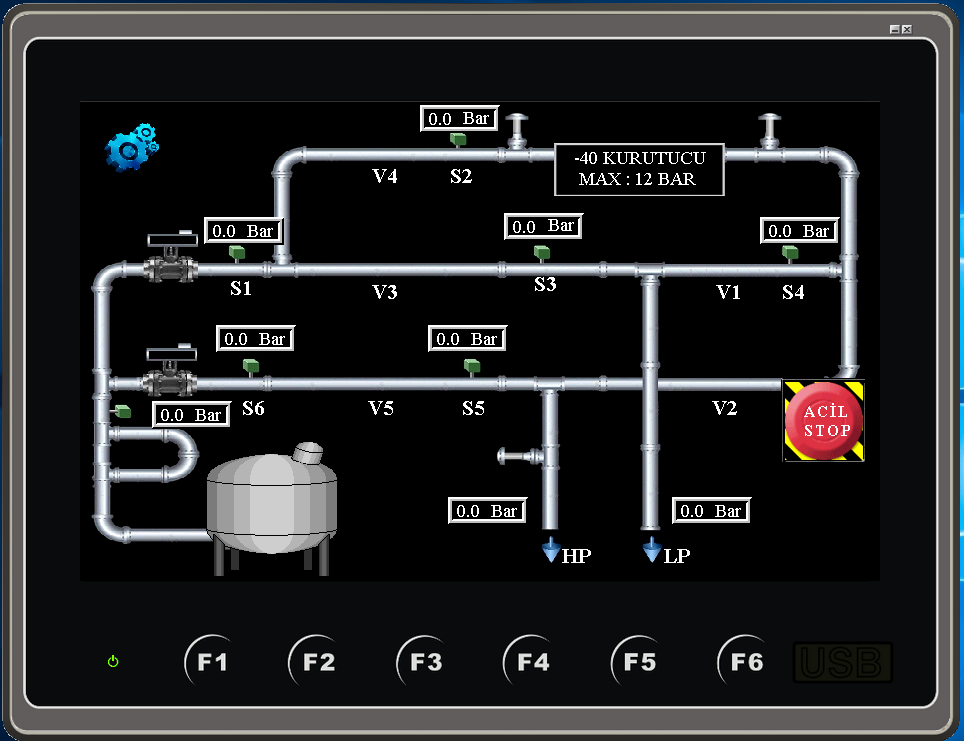
Task: Click the pressure value field next to LP pipe
Action: pyautogui.click(x=711, y=511)
